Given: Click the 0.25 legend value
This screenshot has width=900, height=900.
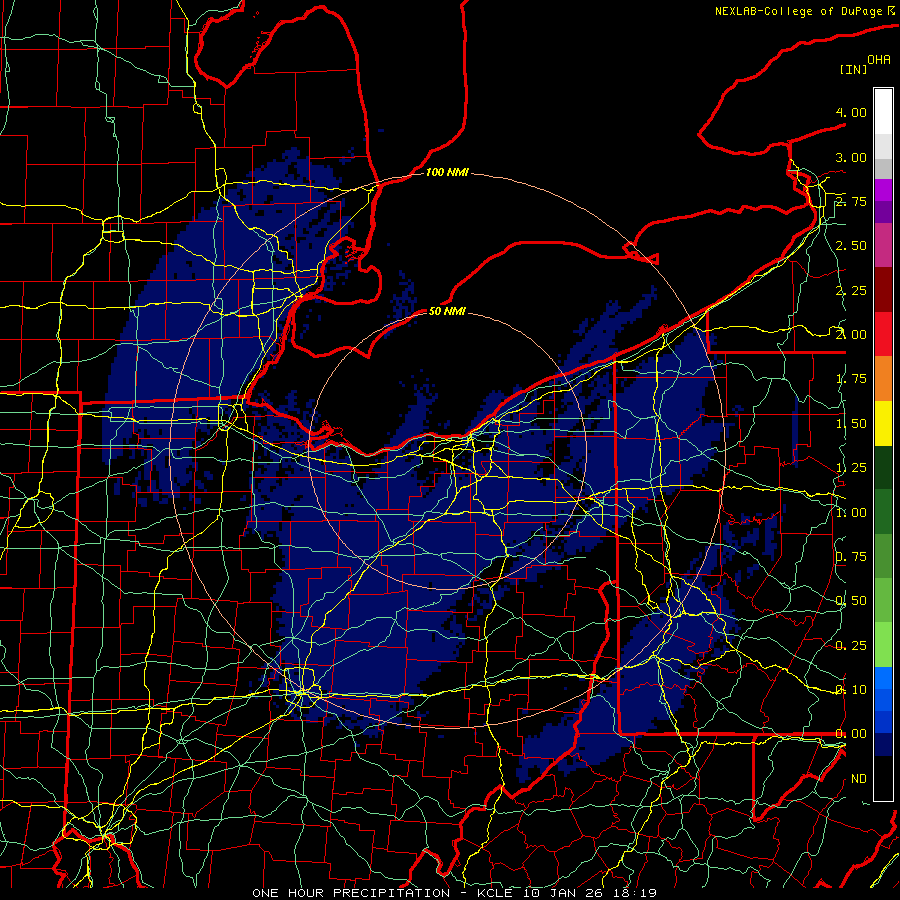Looking at the screenshot, I should click(851, 646).
